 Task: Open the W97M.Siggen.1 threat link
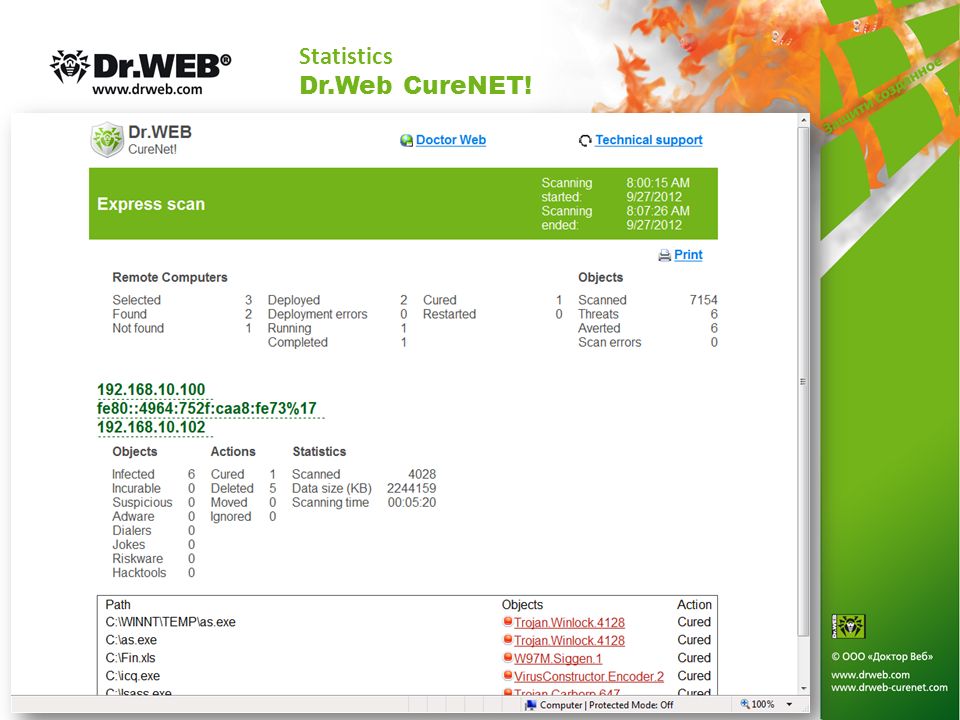click(x=558, y=659)
